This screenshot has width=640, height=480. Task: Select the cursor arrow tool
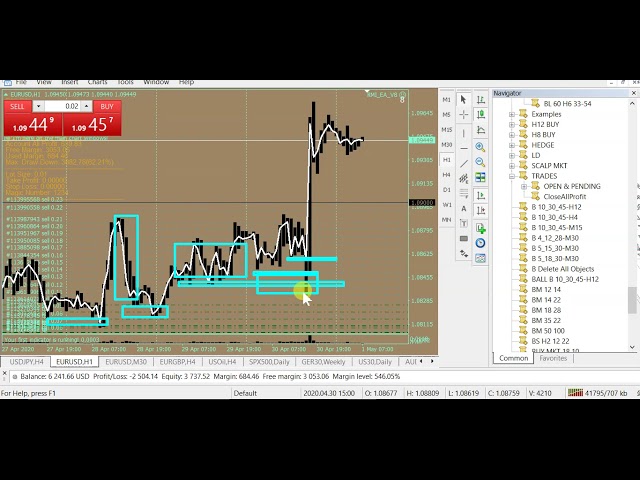point(463,99)
